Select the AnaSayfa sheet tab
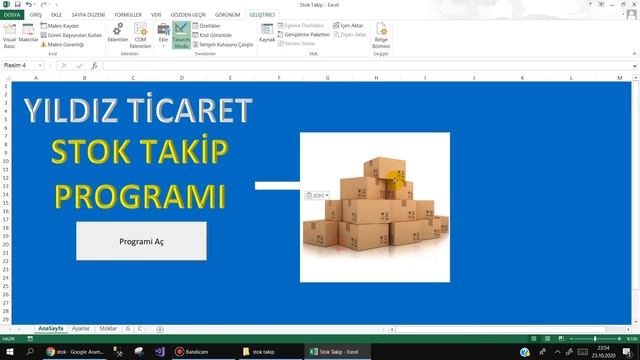 (x=51, y=329)
